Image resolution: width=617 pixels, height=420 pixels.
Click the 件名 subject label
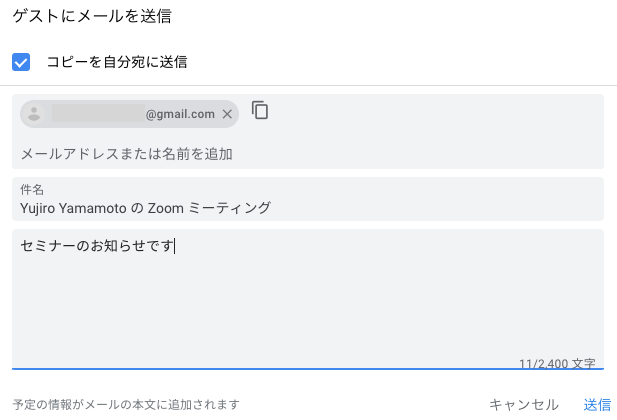(32, 190)
